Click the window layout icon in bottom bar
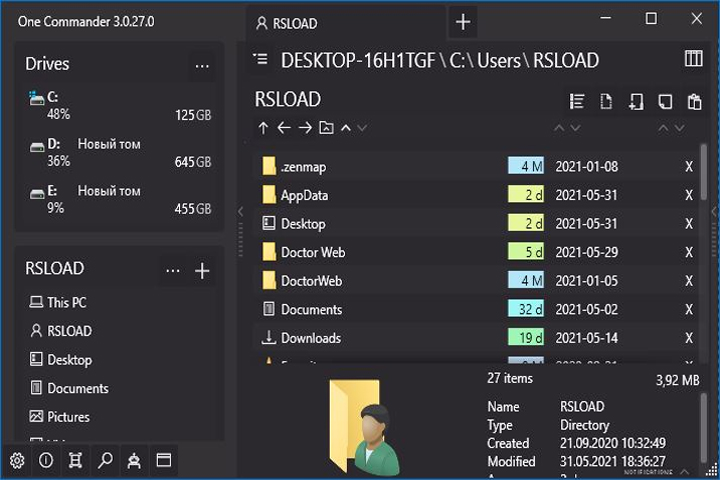 pyautogui.click(x=164, y=460)
